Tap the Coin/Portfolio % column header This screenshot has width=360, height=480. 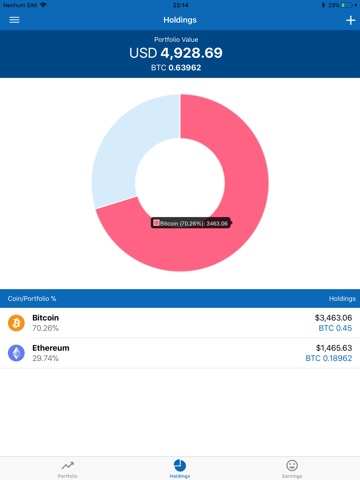(x=32, y=299)
